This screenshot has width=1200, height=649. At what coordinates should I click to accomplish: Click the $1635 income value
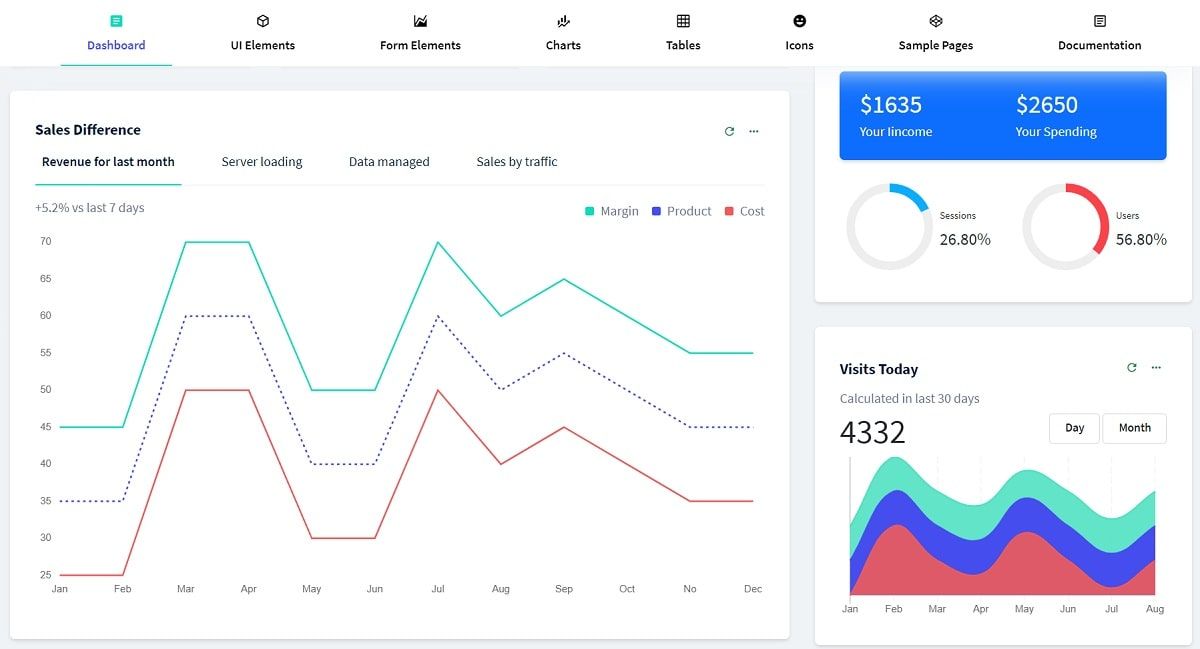891,105
